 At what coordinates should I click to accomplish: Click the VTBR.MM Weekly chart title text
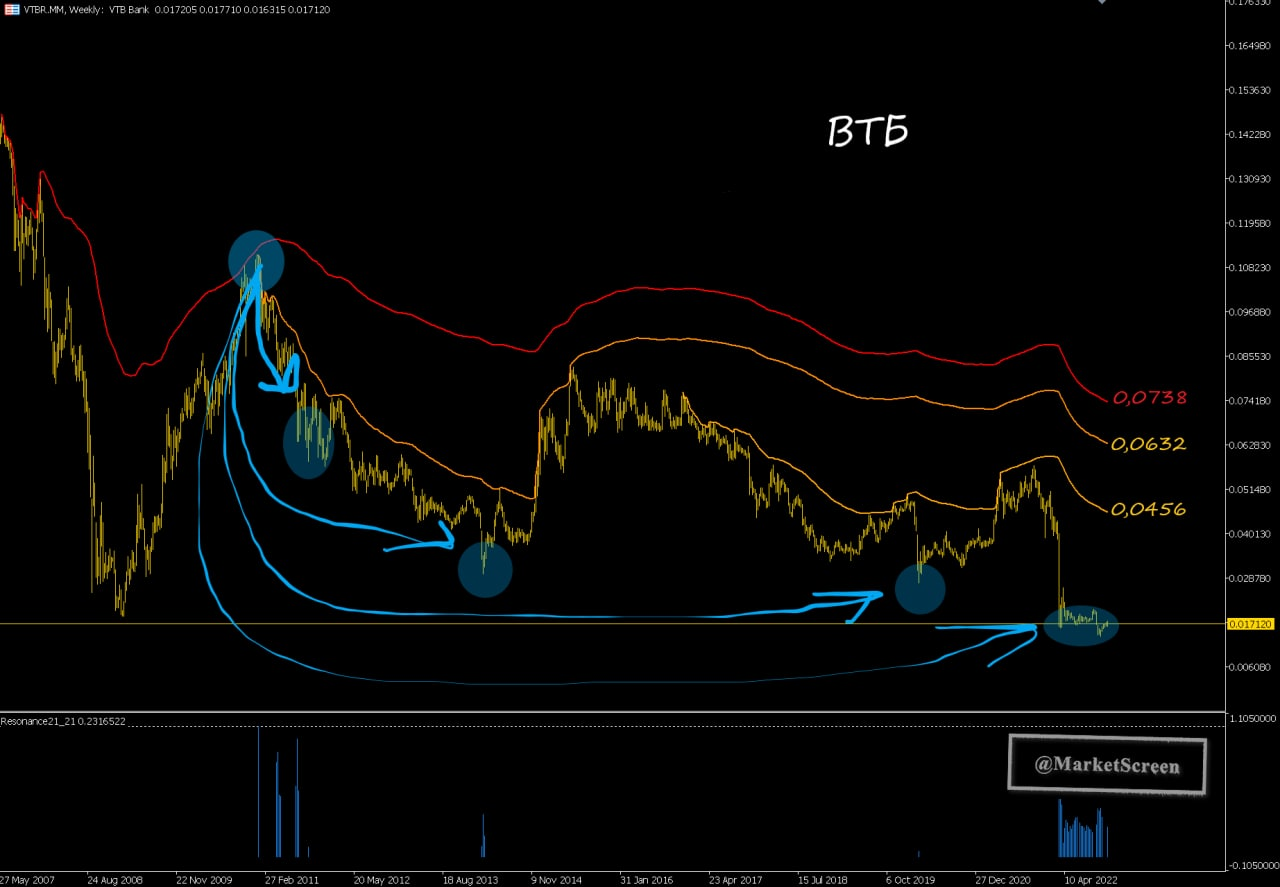coord(176,9)
